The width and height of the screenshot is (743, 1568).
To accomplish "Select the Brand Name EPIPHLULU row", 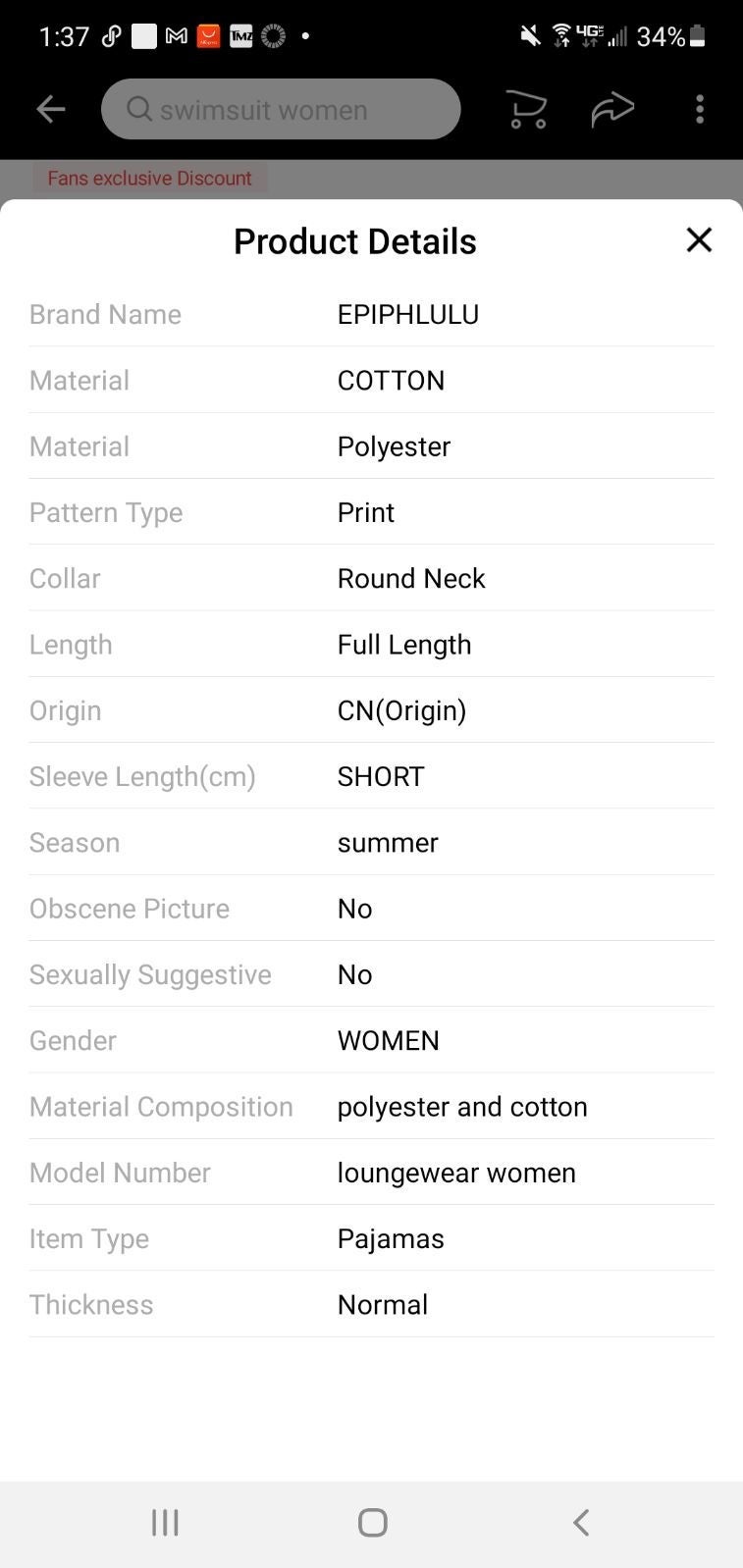I will (371, 314).
